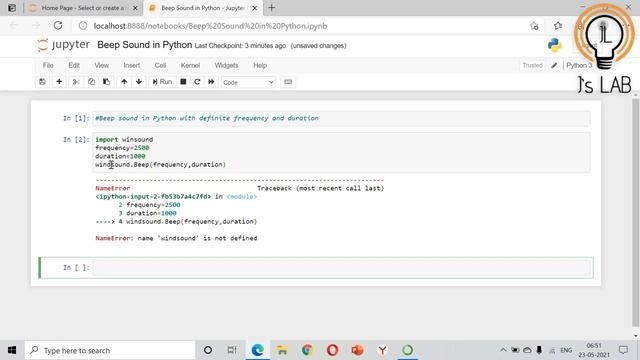640x360 pixels.
Task: Paste cells below icon
Action: (107, 82)
